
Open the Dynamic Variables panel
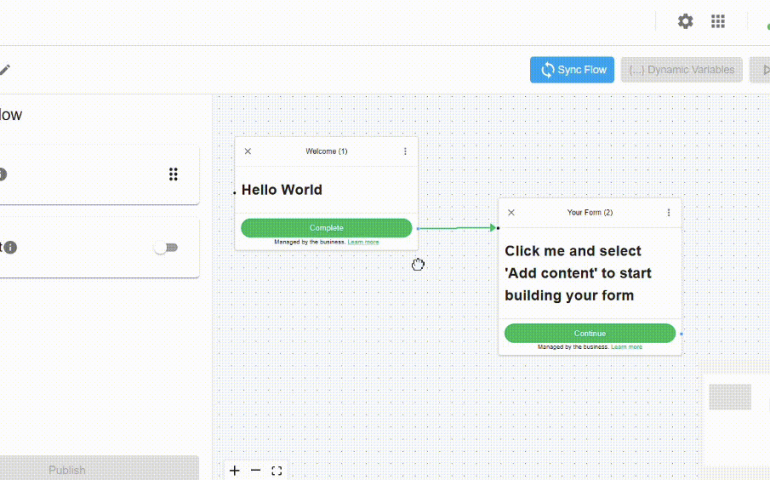(x=681, y=70)
